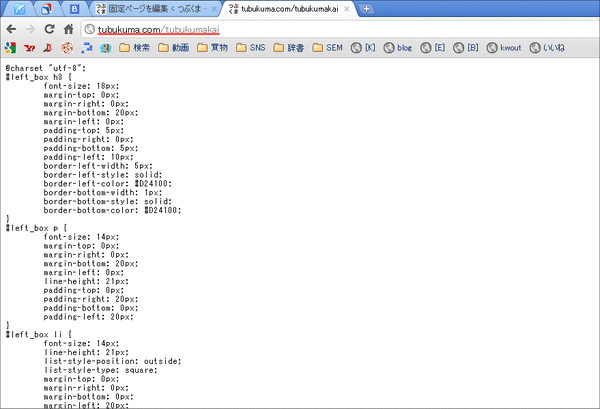
Task: Click the blog bookmark
Action: 398,48
